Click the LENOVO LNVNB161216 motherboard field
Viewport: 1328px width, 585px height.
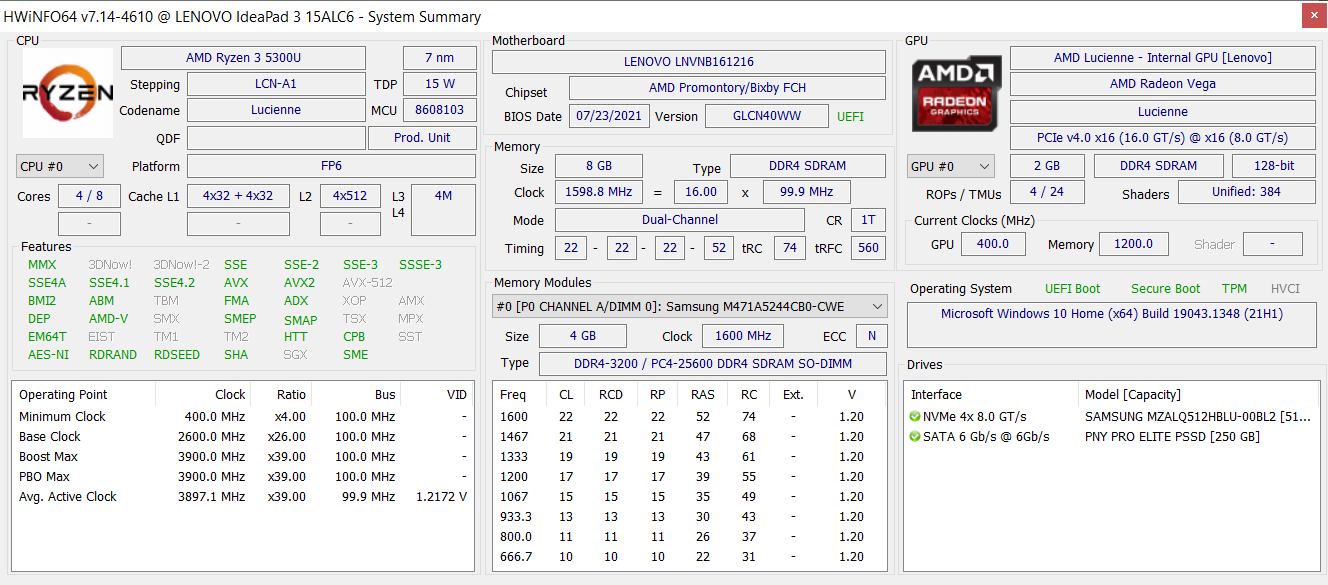point(689,62)
